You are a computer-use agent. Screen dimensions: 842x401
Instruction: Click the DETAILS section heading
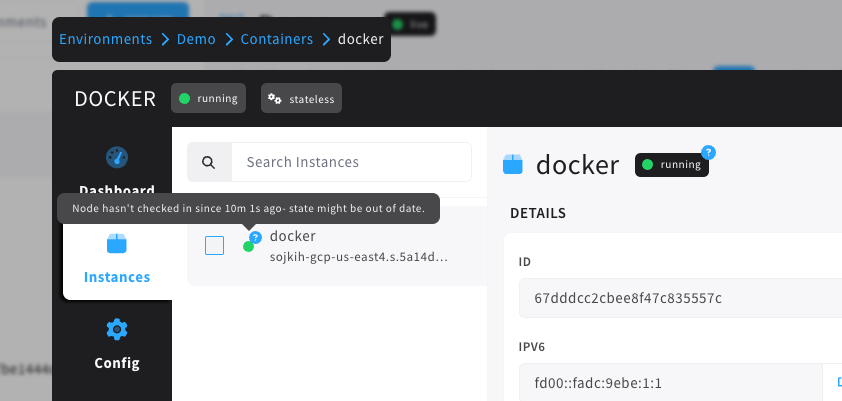[538, 213]
